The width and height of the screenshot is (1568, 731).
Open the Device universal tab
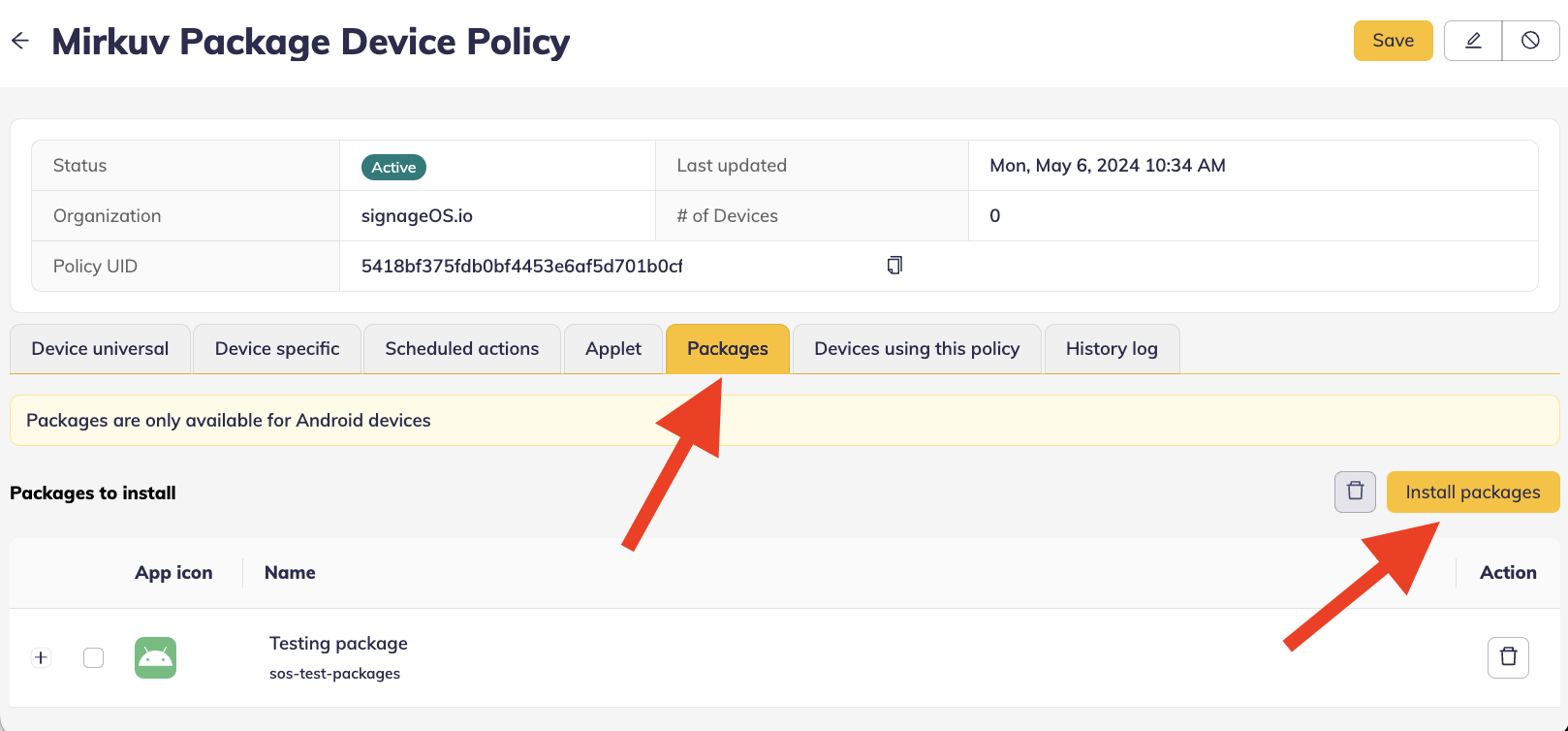click(x=100, y=349)
